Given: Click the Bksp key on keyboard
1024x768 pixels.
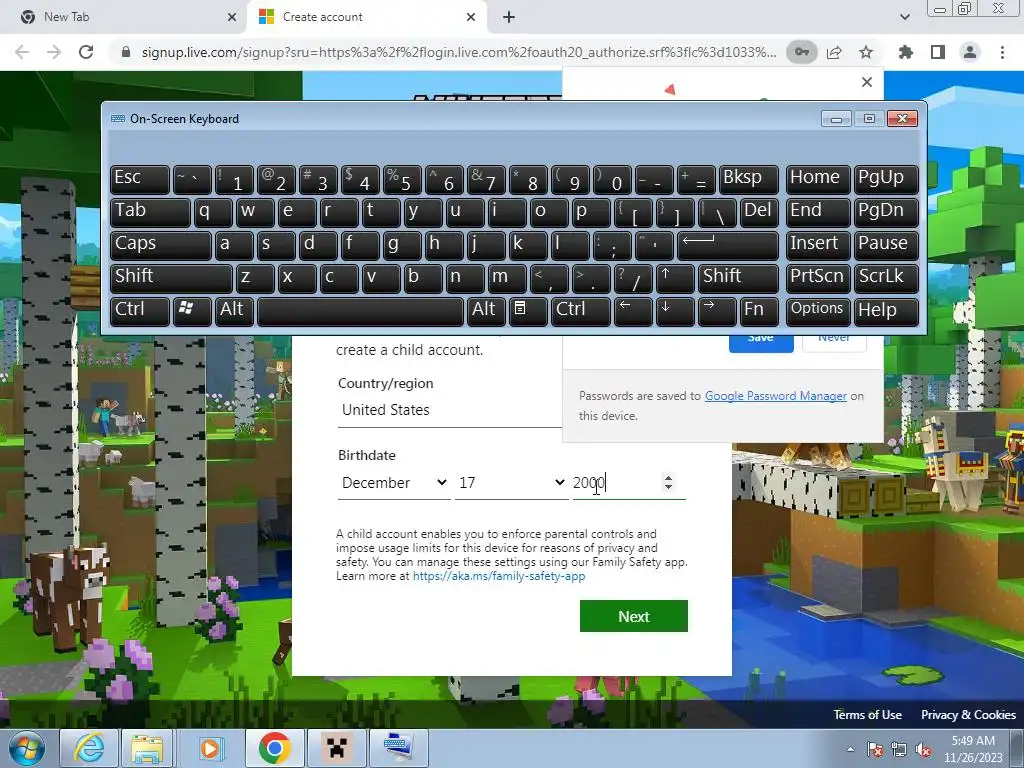Looking at the screenshot, I should point(748,179).
